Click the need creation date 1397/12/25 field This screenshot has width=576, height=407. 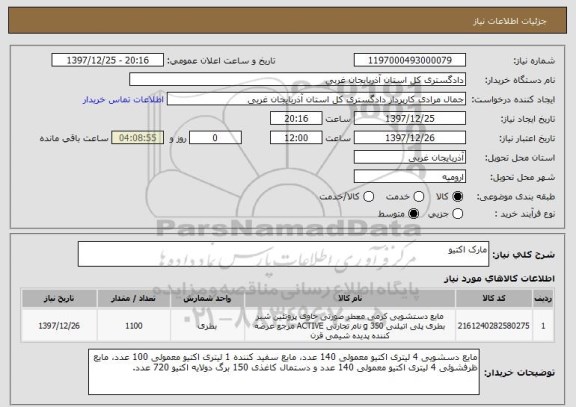(x=410, y=118)
